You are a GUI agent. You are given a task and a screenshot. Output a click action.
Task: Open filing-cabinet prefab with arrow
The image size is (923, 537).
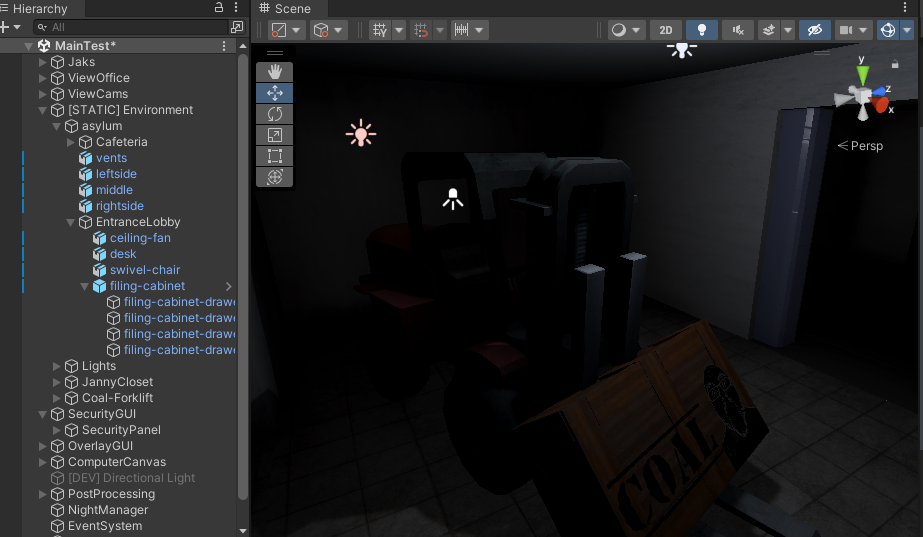tap(228, 286)
